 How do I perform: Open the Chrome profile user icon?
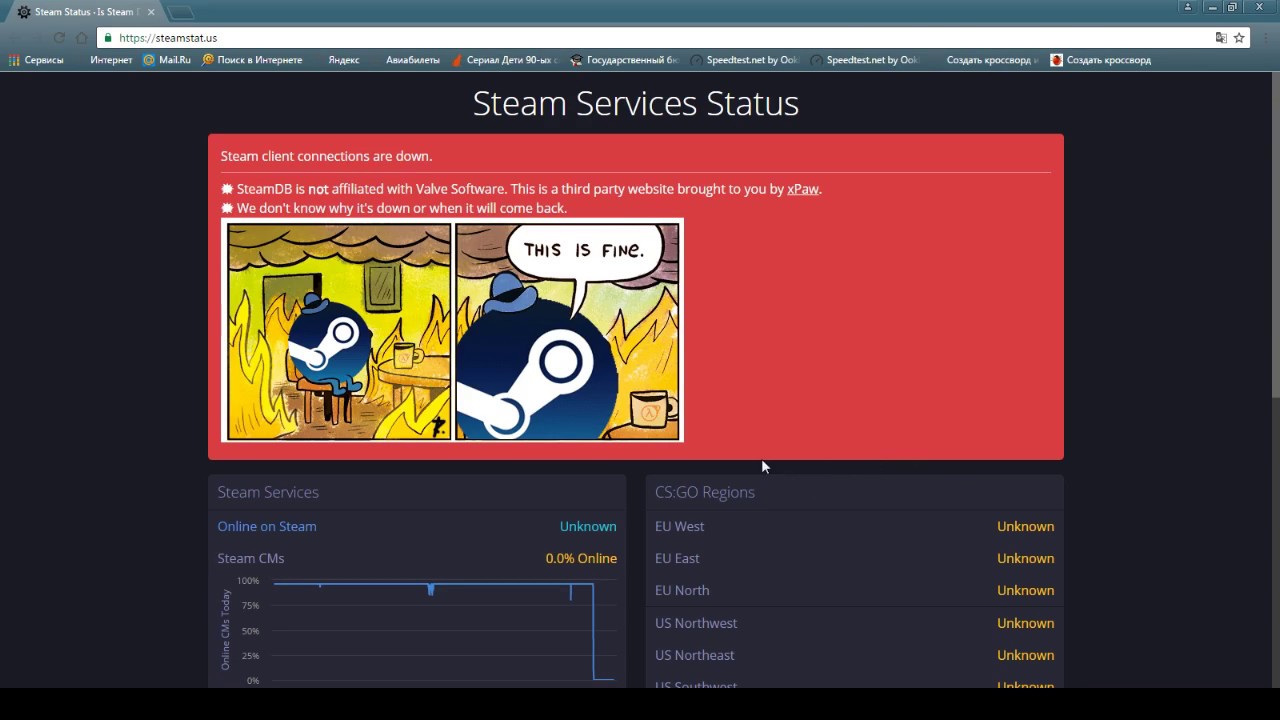click(1188, 7)
